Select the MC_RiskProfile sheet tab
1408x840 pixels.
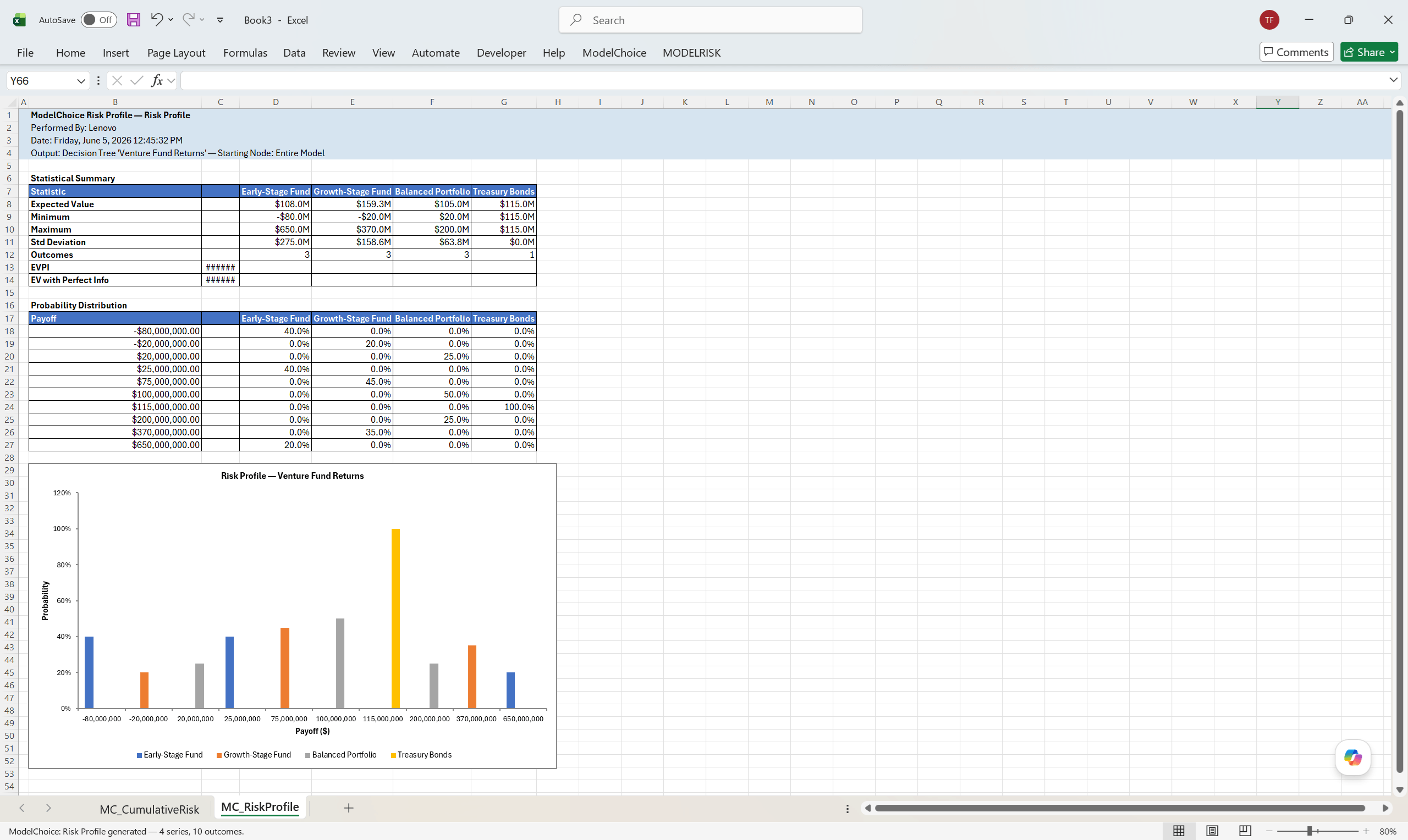click(260, 807)
